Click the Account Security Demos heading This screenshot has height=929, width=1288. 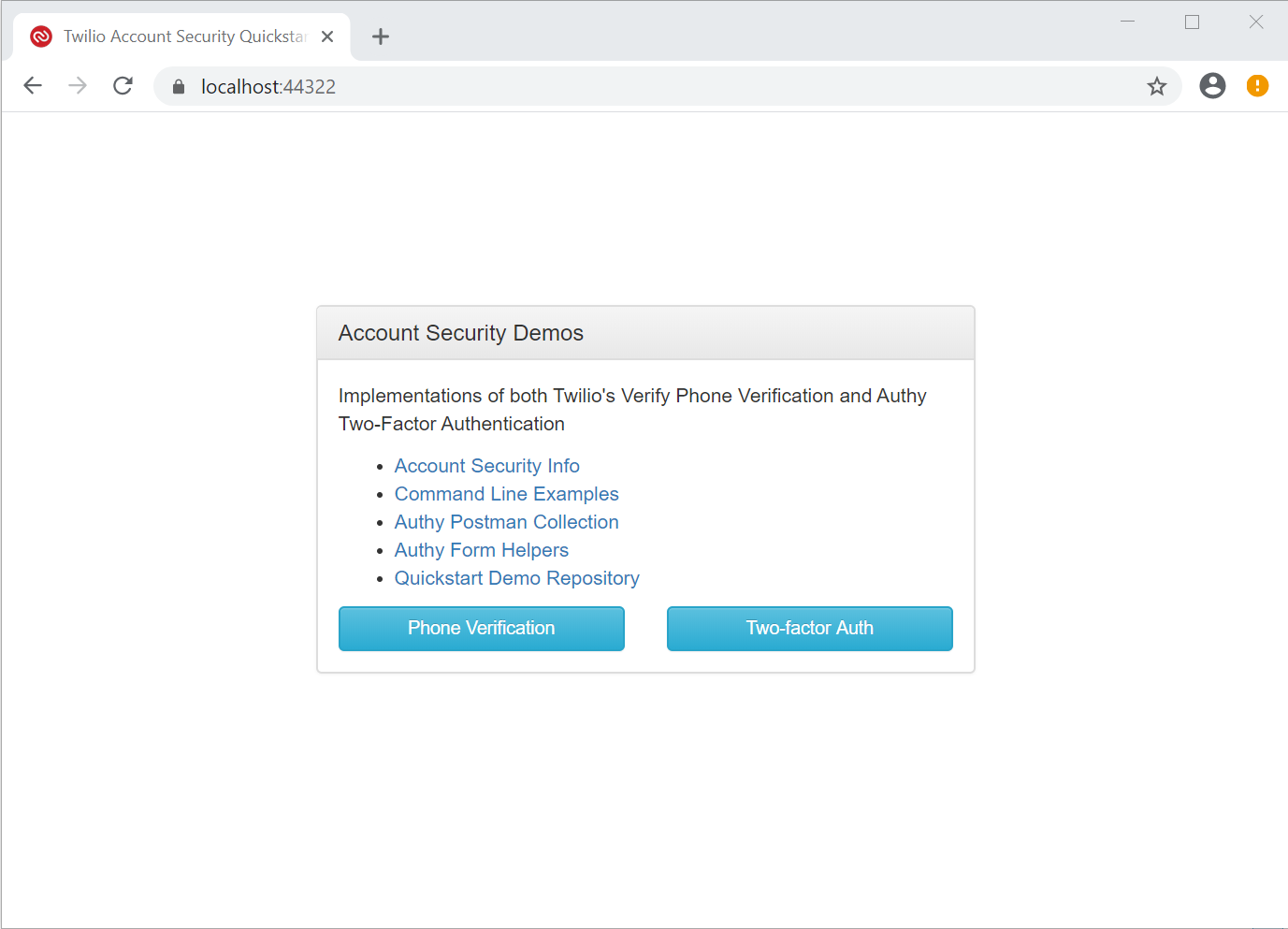460,333
